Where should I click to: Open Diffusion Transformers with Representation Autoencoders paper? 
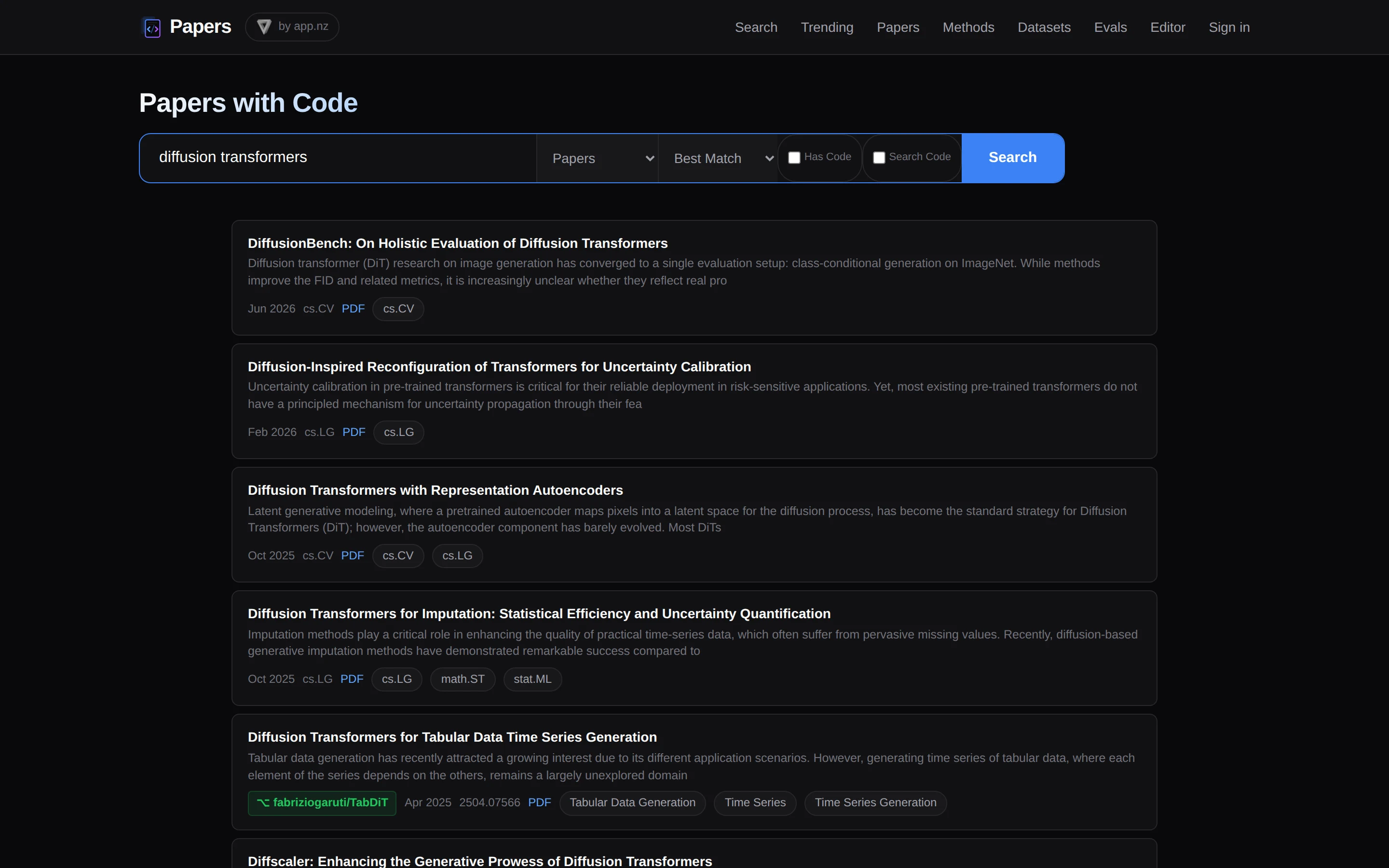(x=435, y=490)
